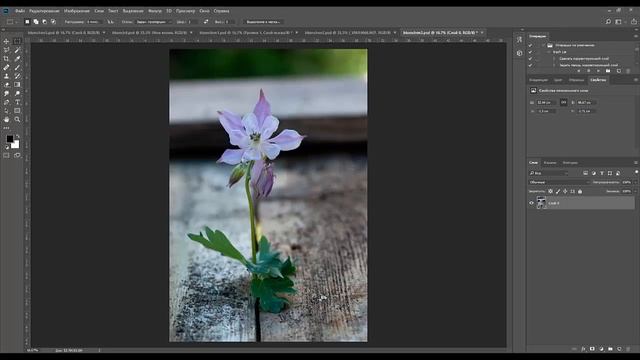Image resolution: width=640 pixels, height=360 pixels.
Task: Create new action set folder icon
Action: (608, 71)
